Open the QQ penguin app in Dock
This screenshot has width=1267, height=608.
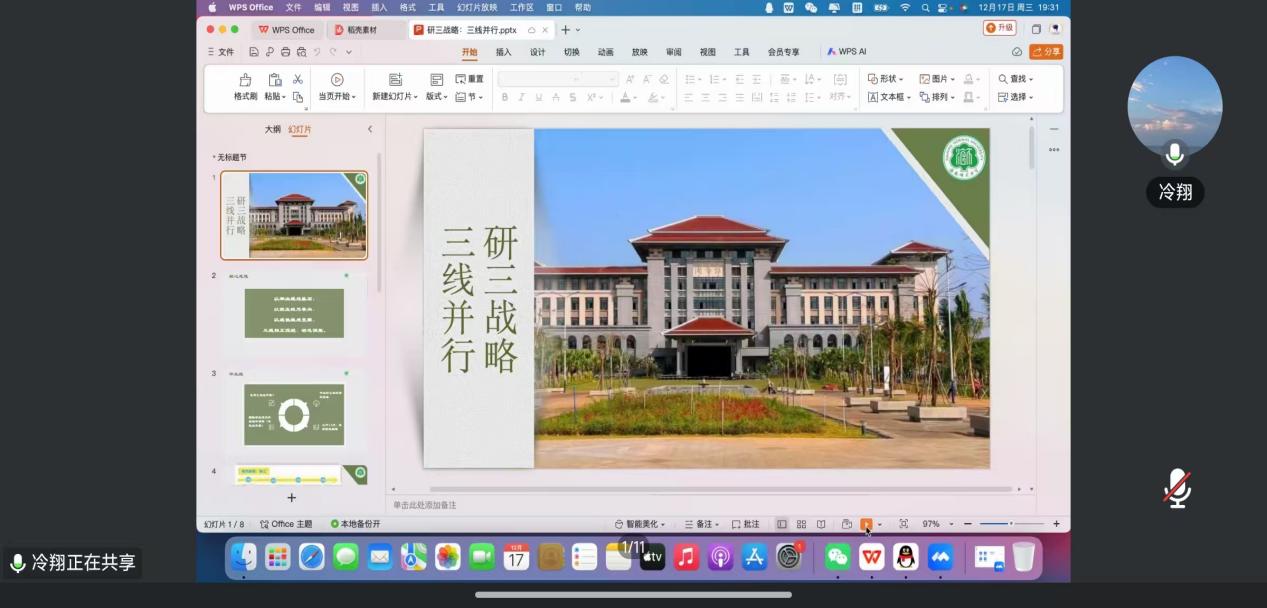pos(906,557)
